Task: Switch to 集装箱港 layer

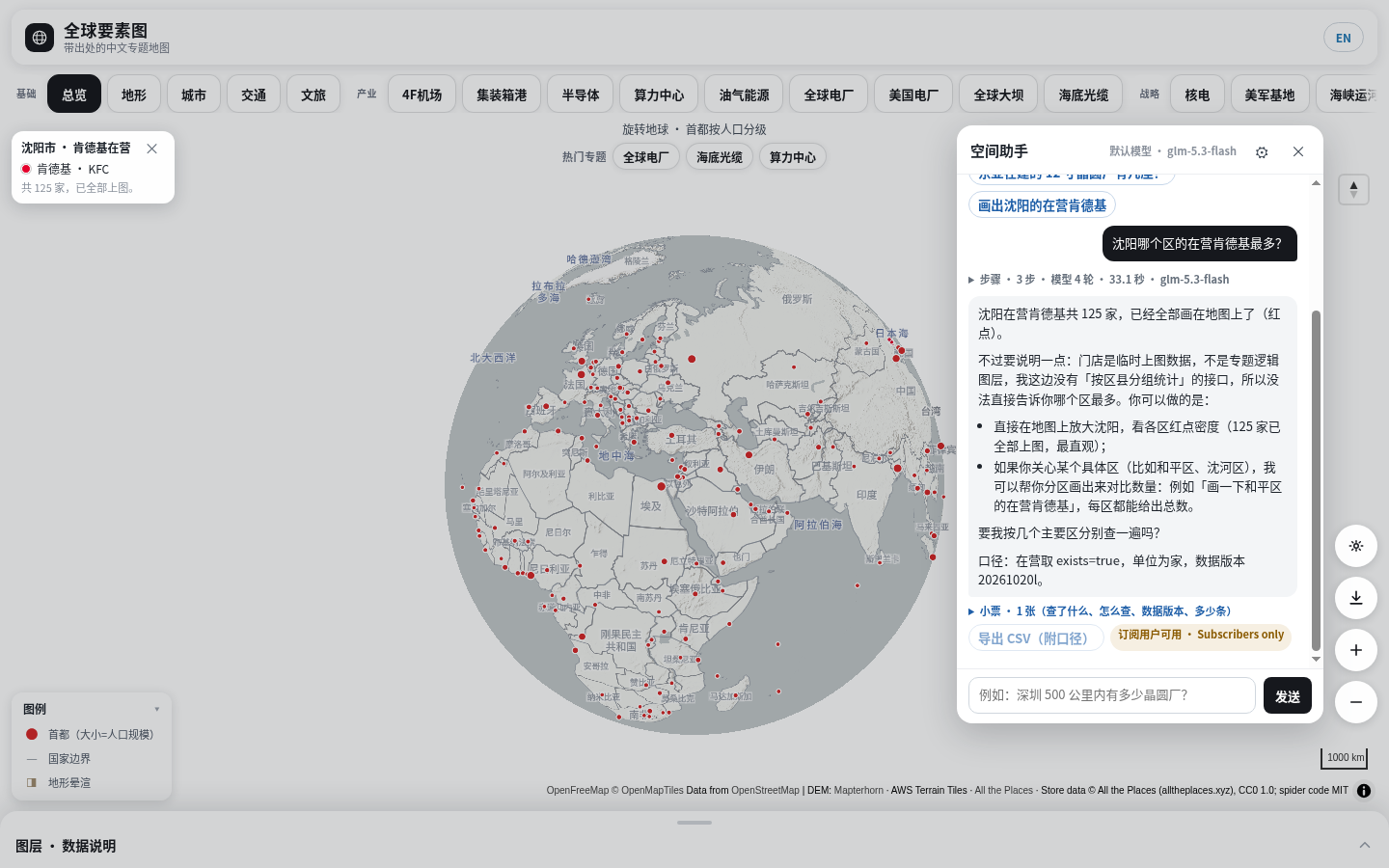Action: [x=502, y=95]
